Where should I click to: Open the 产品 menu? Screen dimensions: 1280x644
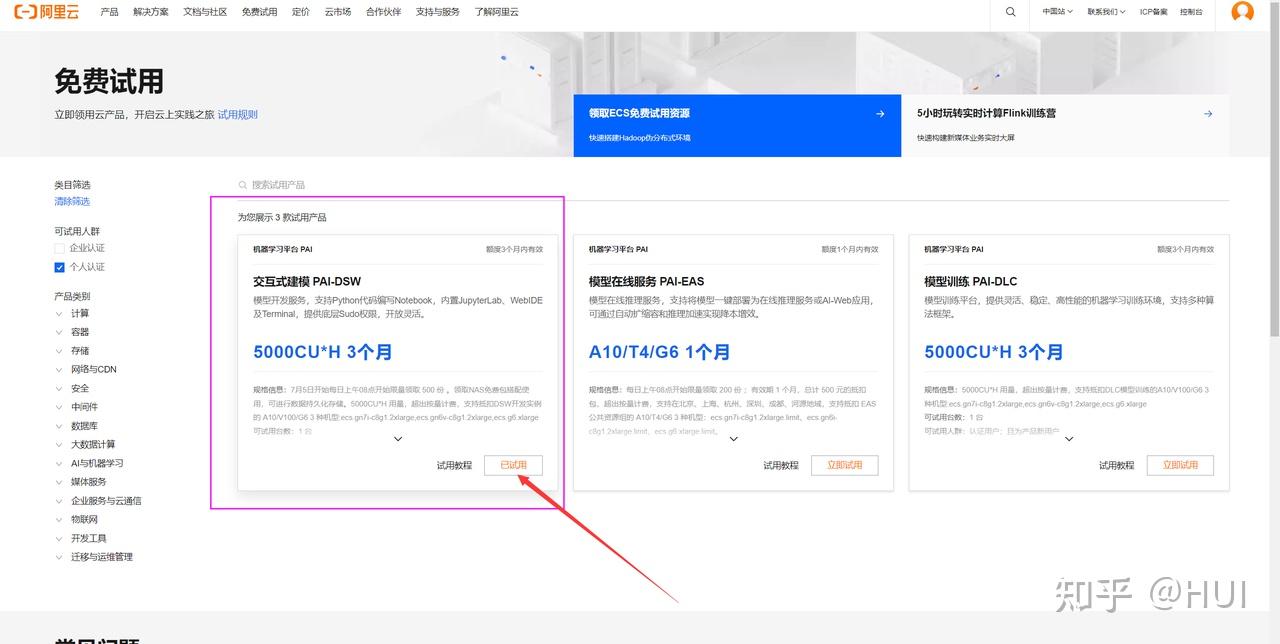111,12
